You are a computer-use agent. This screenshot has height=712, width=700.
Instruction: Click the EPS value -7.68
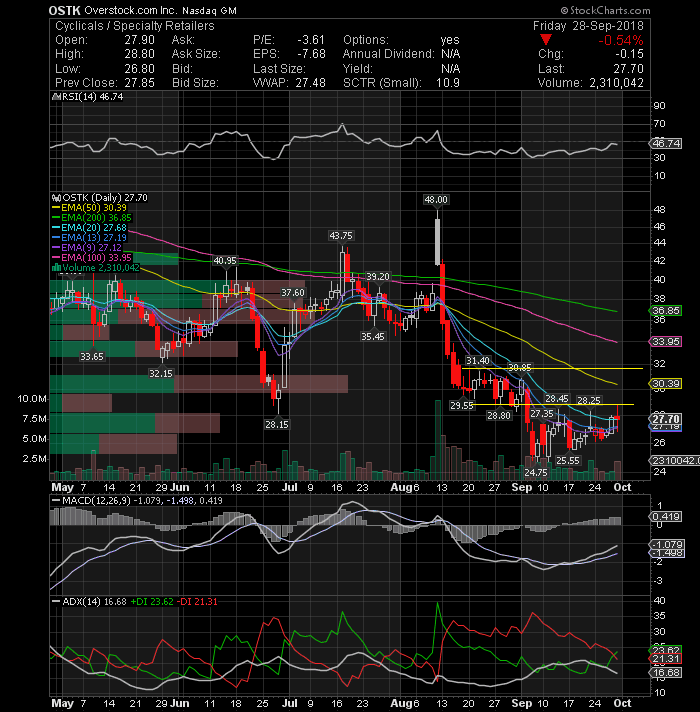click(311, 54)
